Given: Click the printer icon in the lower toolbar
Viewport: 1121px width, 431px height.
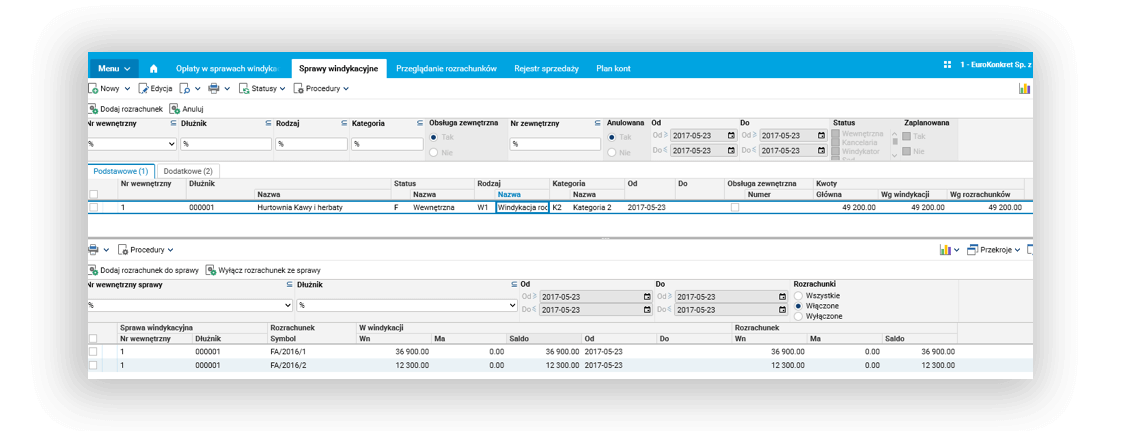Looking at the screenshot, I should coord(93,249).
